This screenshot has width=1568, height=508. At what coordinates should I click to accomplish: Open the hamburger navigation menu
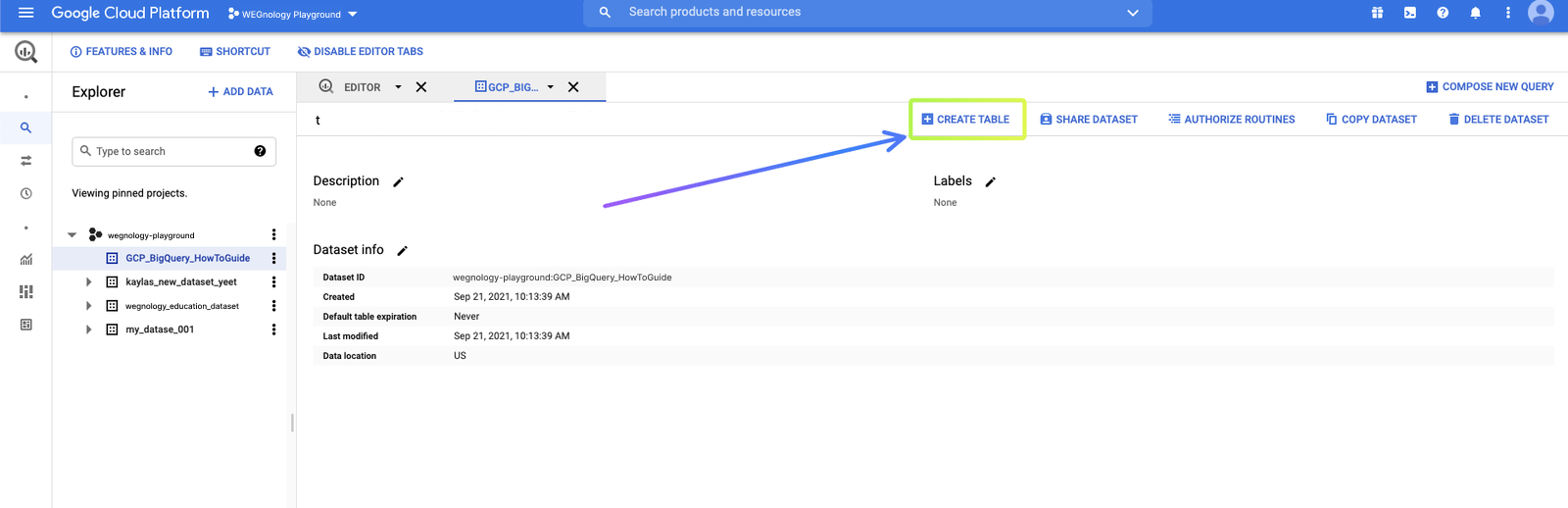coord(25,13)
